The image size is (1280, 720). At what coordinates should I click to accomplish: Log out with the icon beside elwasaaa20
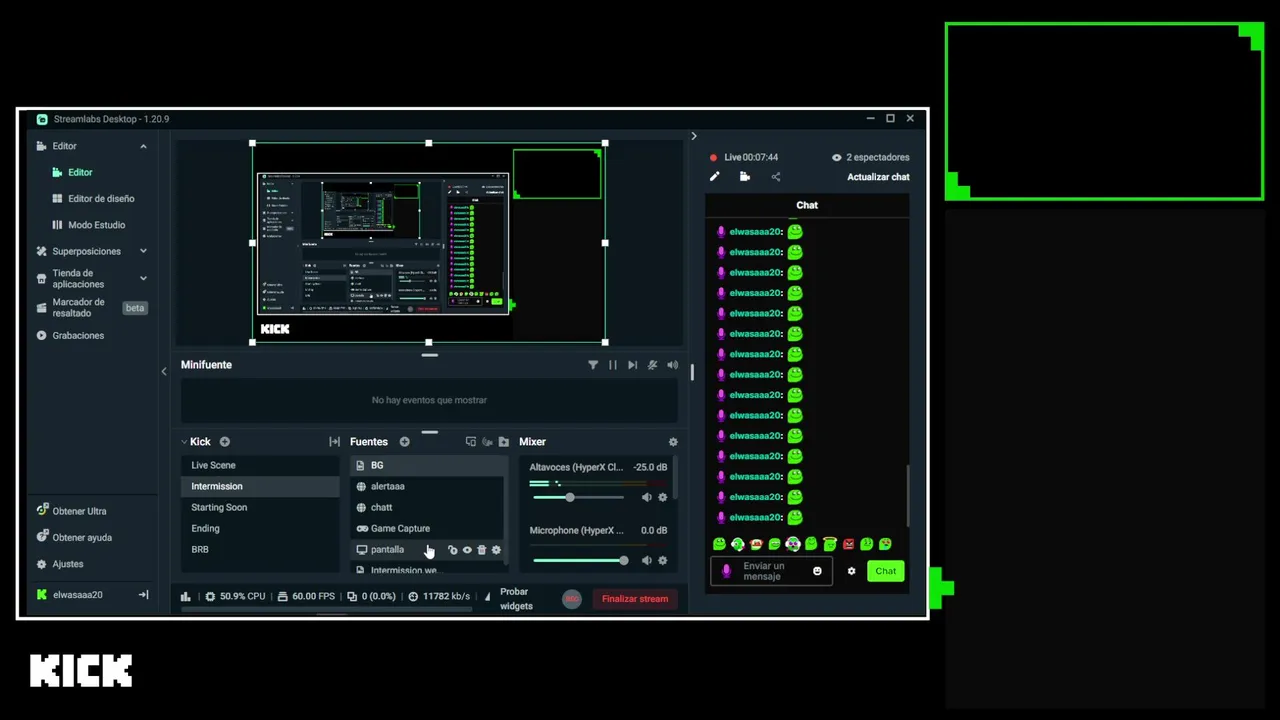pyautogui.click(x=143, y=595)
